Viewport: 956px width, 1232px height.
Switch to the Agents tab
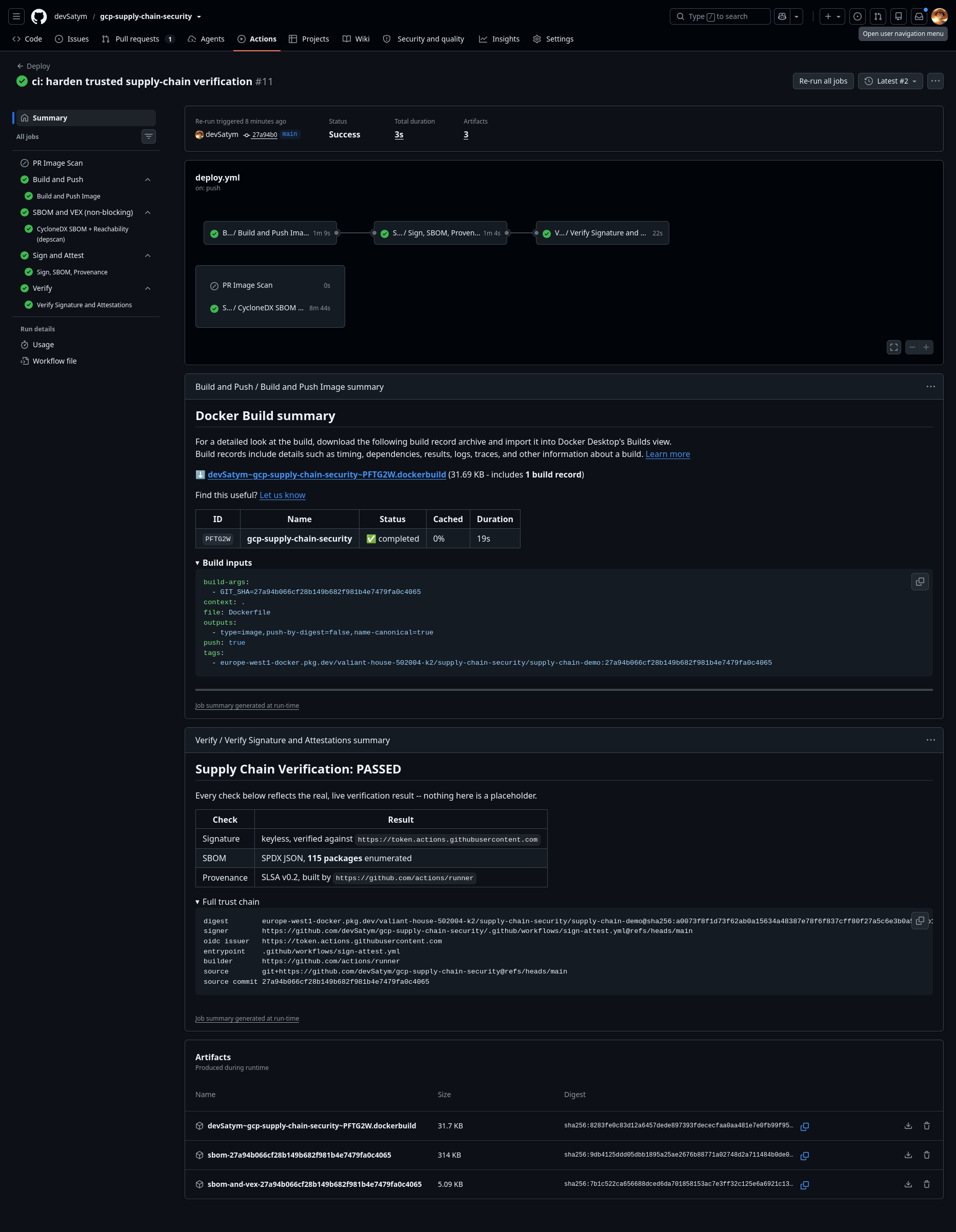[x=206, y=39]
